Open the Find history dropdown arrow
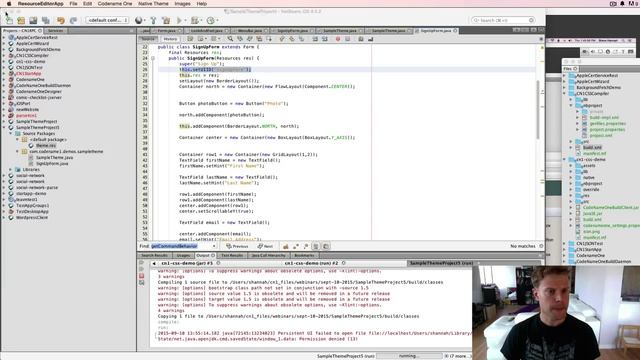The width and height of the screenshot is (640, 360). pos(214,246)
